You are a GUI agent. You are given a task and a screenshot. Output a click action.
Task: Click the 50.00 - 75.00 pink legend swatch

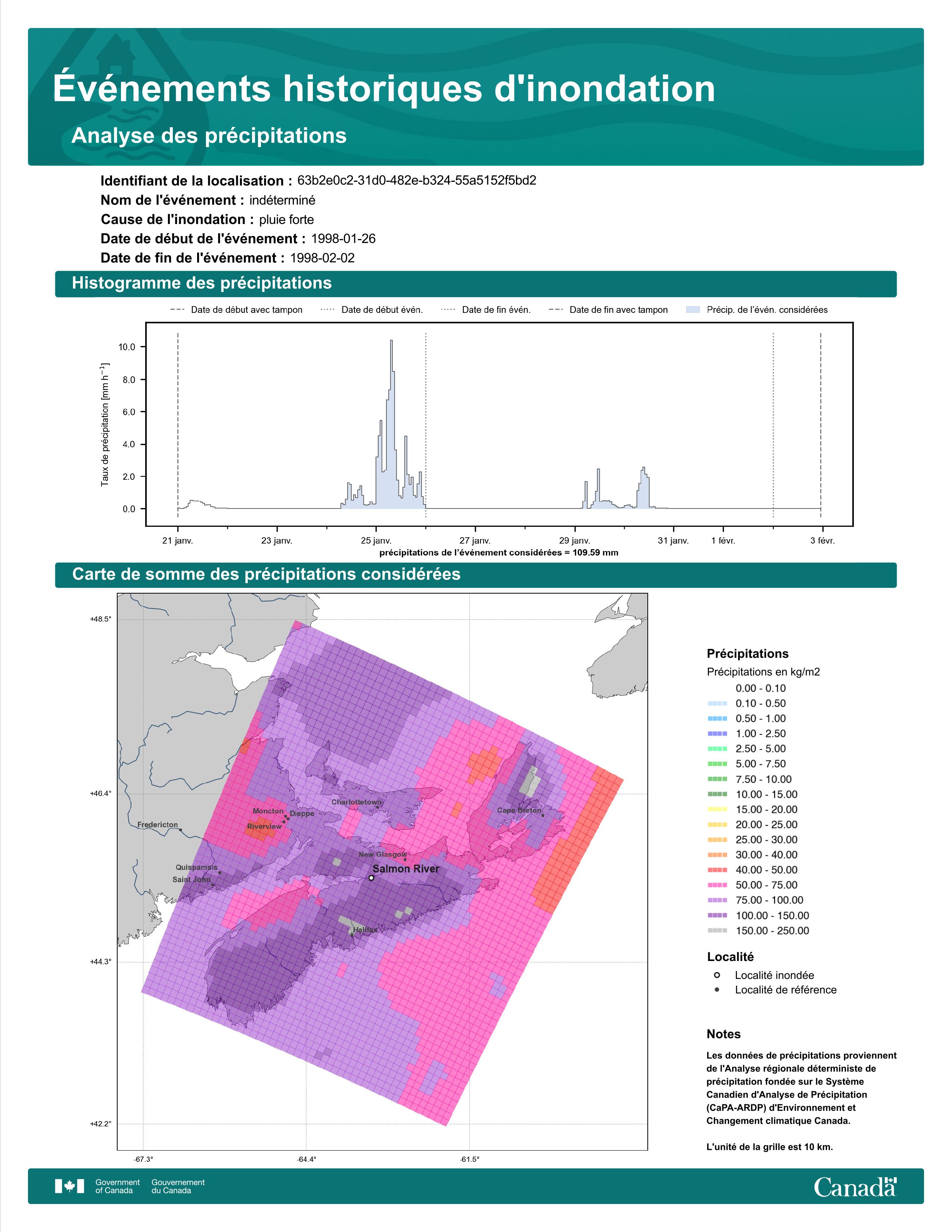click(717, 885)
